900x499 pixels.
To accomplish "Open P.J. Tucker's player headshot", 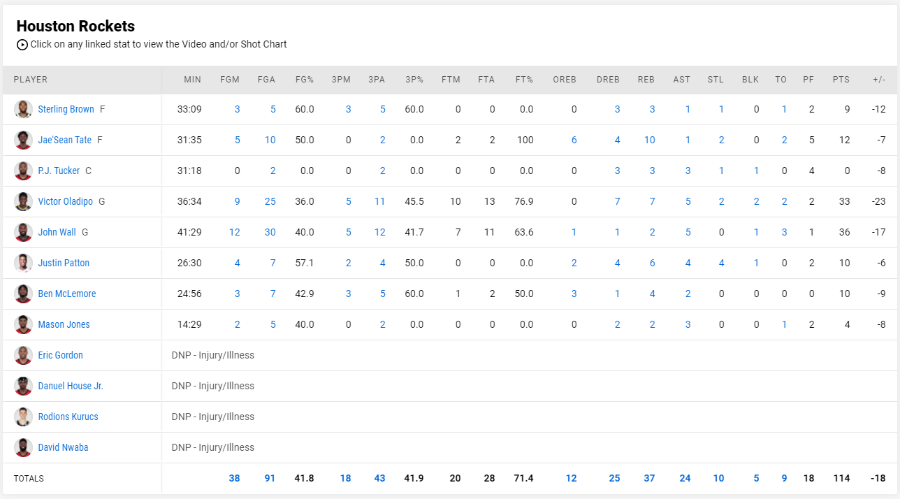I will pyautogui.click(x=23, y=171).
